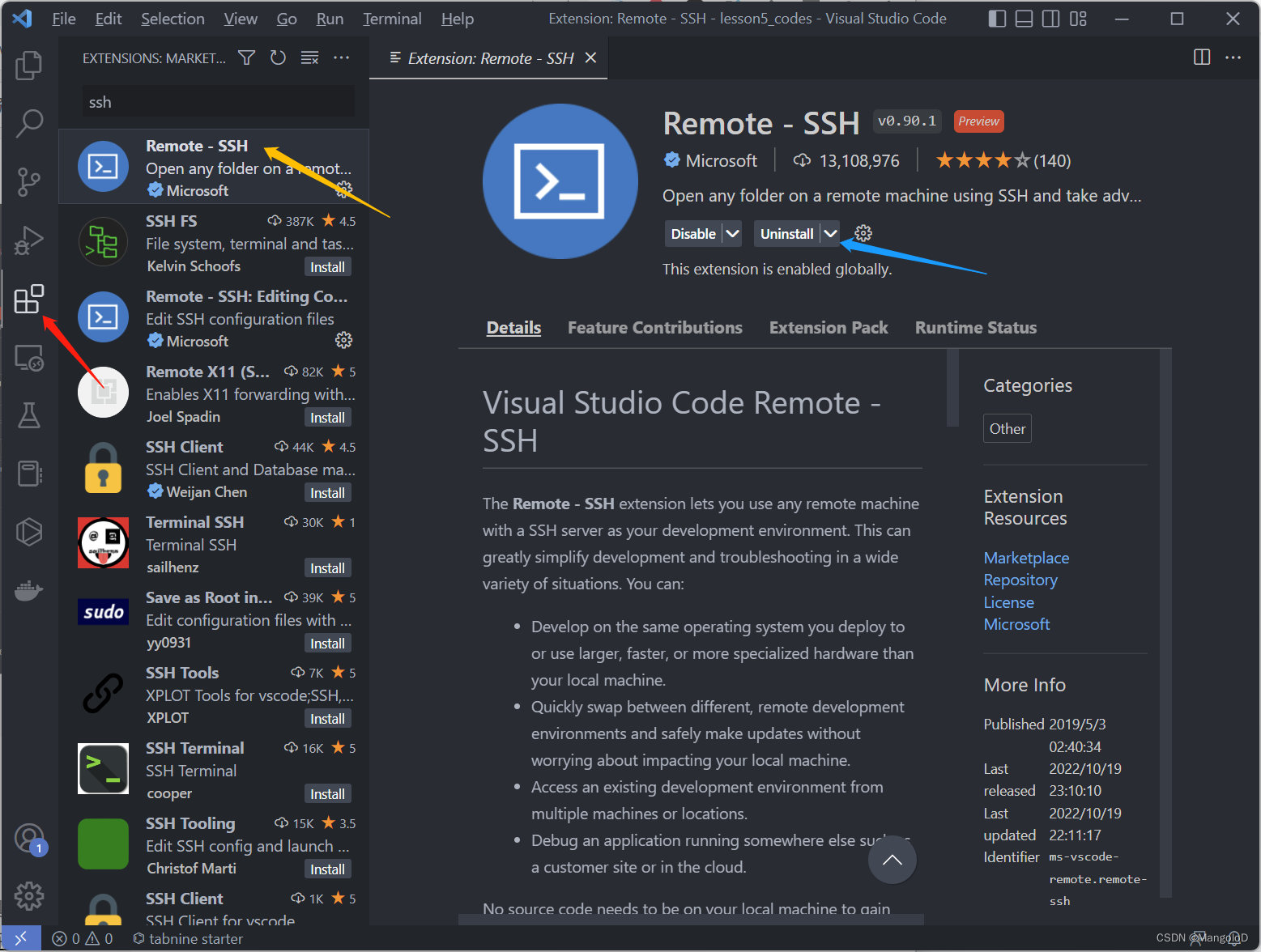Refresh the extensions list

(x=278, y=57)
